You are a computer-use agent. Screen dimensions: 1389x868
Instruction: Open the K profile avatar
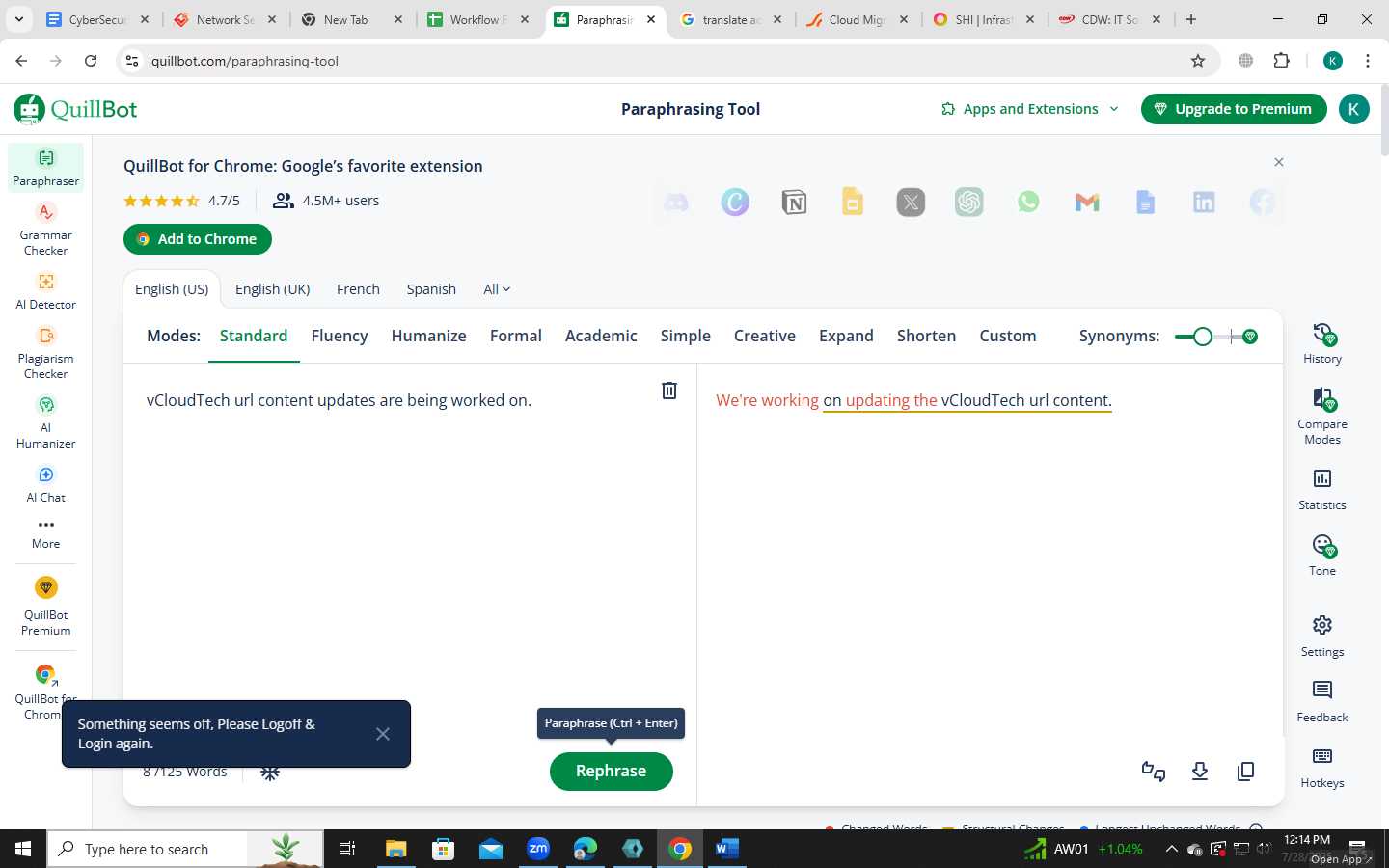tap(1353, 109)
